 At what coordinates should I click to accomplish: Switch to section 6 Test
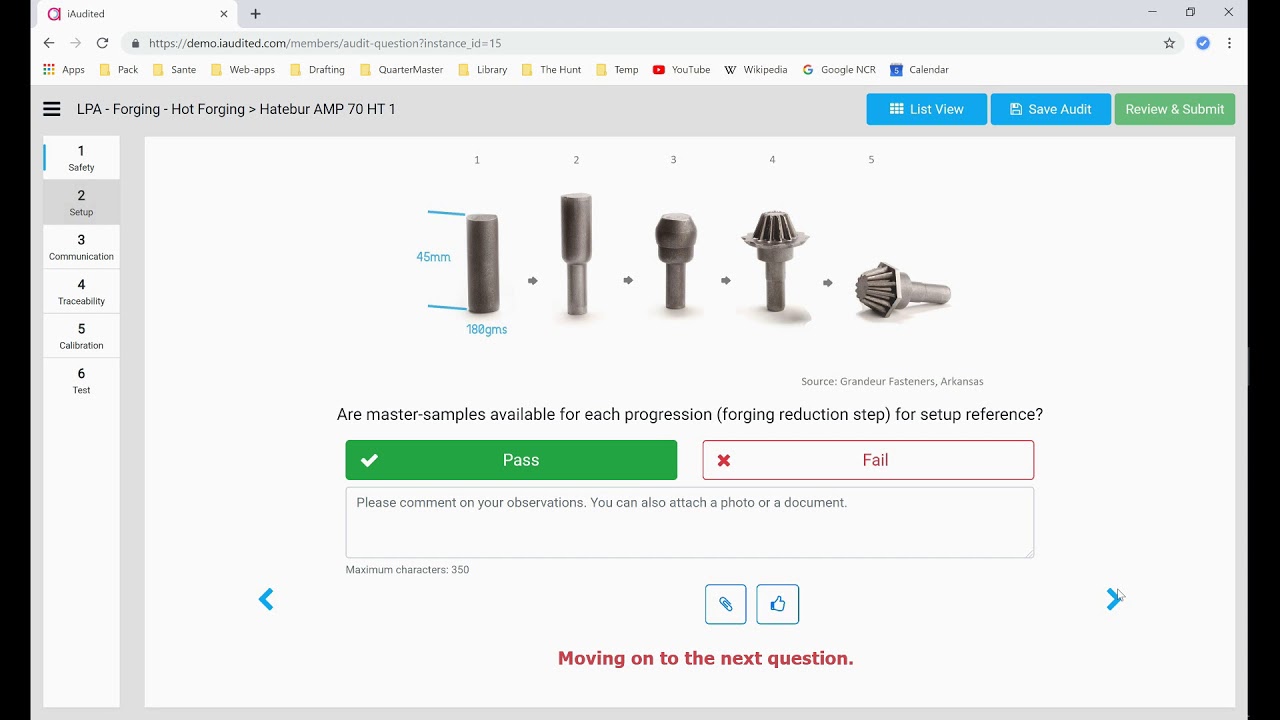[x=81, y=381]
